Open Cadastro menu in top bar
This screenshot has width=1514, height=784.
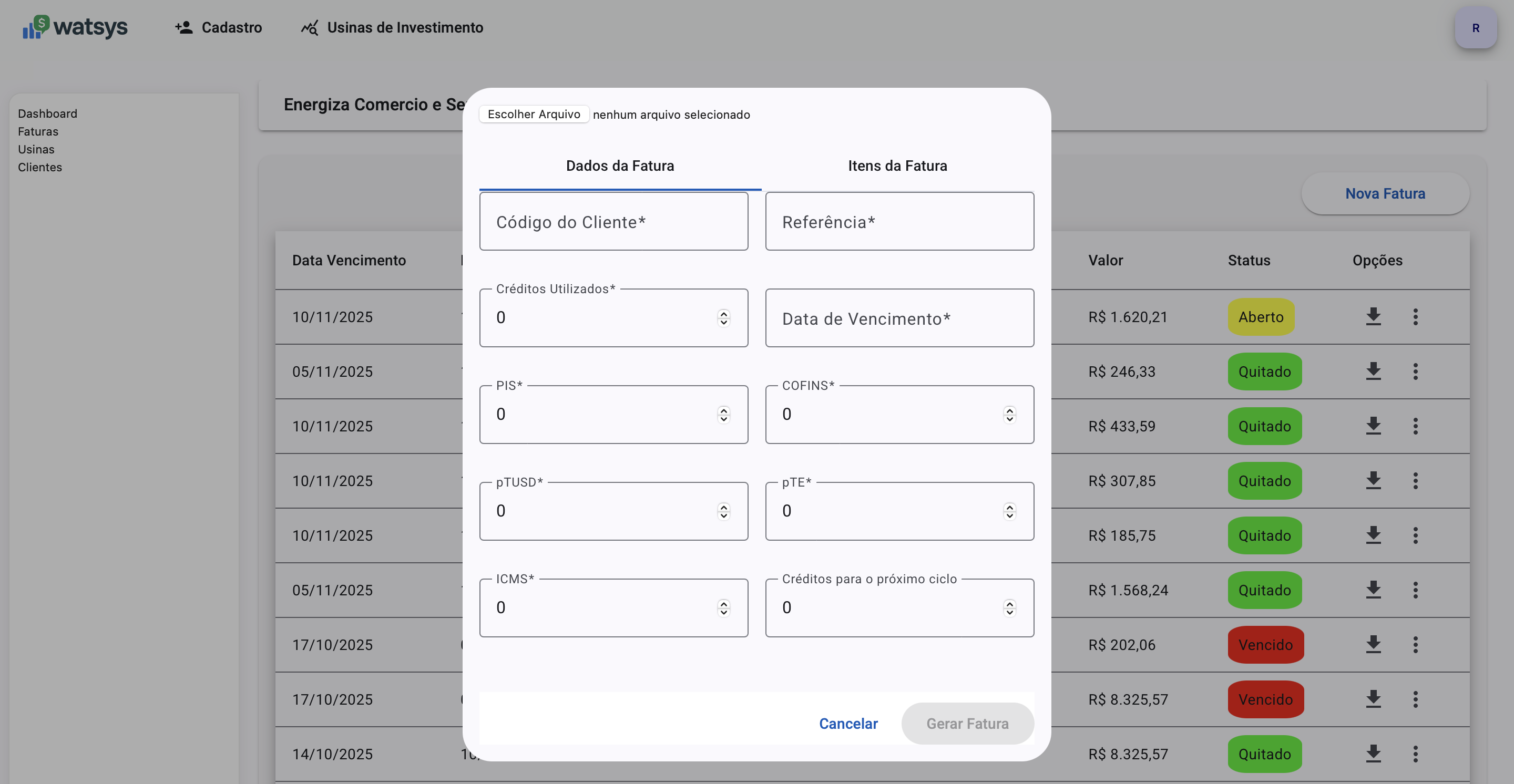pos(219,28)
